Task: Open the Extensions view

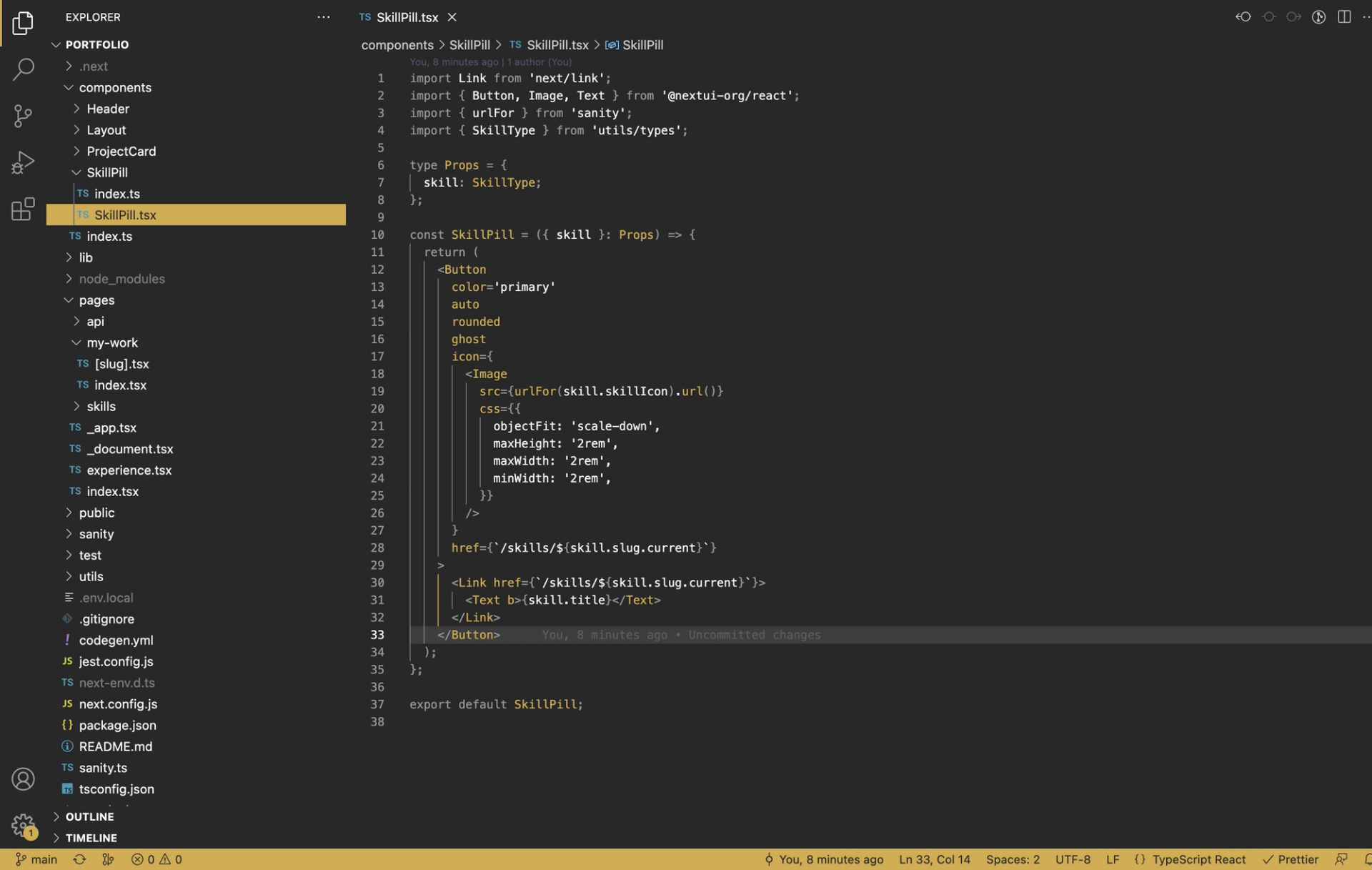Action: click(x=23, y=209)
